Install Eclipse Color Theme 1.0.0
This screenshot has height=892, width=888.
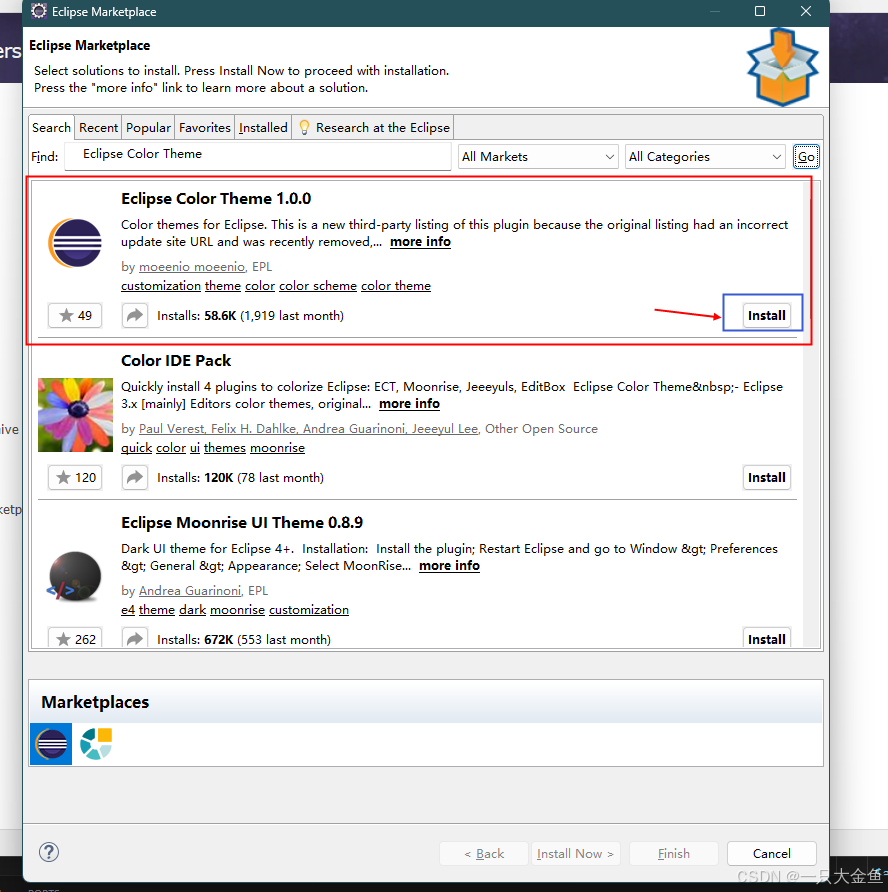(766, 315)
